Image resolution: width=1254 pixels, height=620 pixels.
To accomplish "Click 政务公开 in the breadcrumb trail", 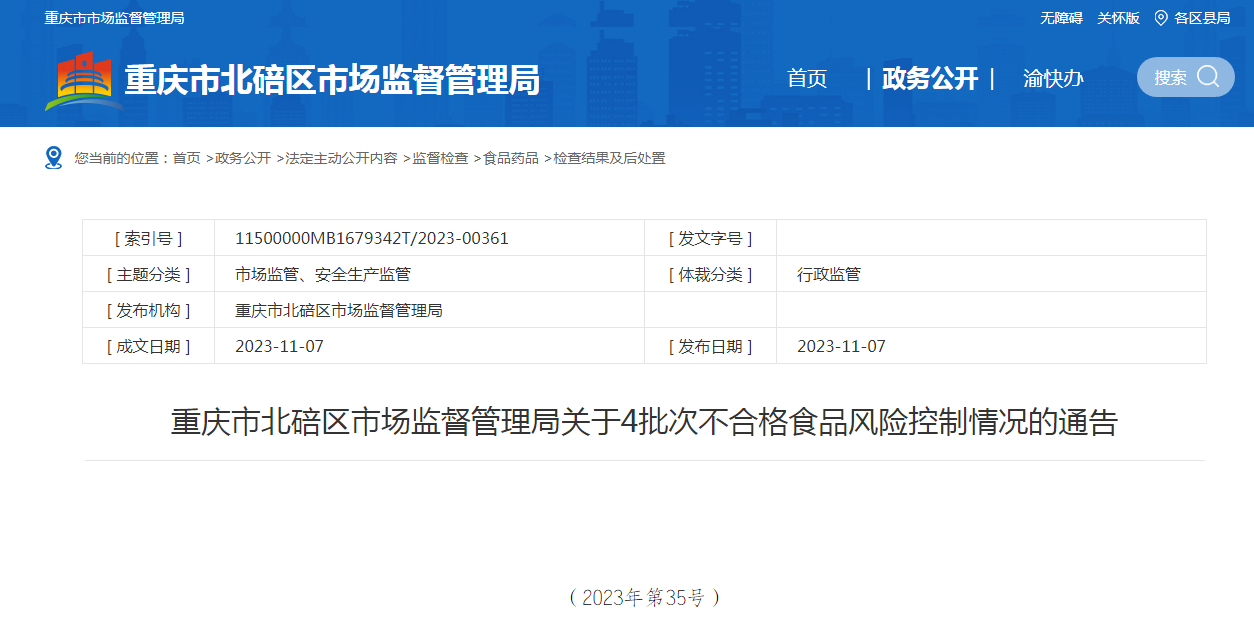I will click(x=243, y=158).
